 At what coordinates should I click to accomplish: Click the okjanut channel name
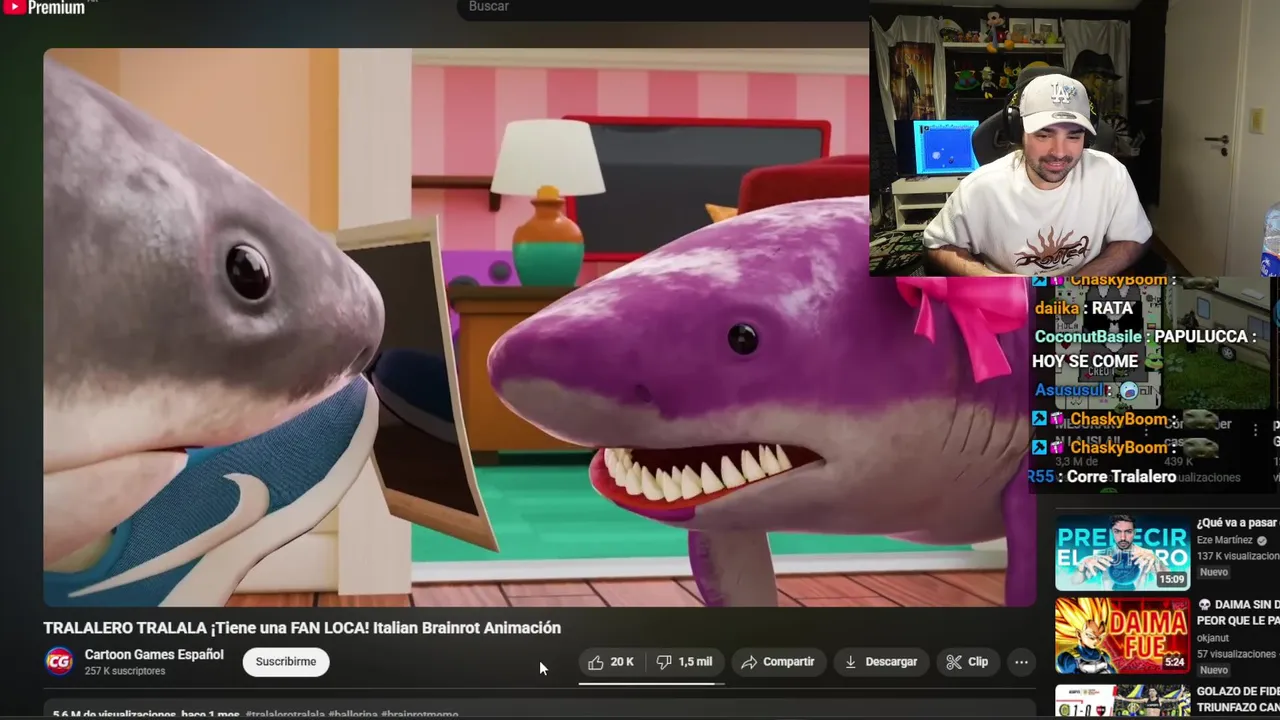(1215, 638)
